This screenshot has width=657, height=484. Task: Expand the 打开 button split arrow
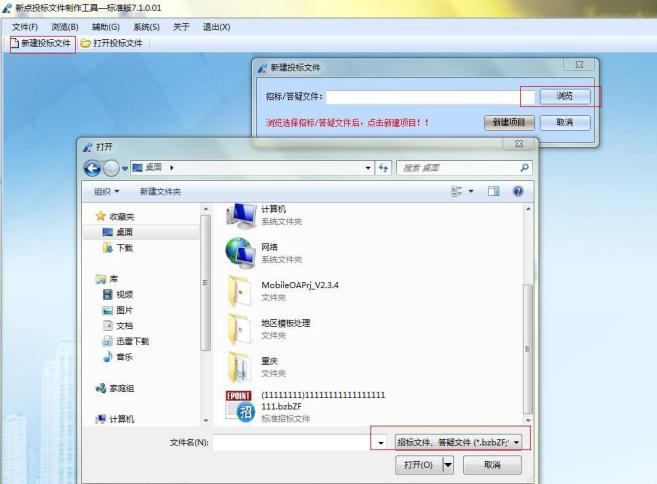(x=448, y=465)
